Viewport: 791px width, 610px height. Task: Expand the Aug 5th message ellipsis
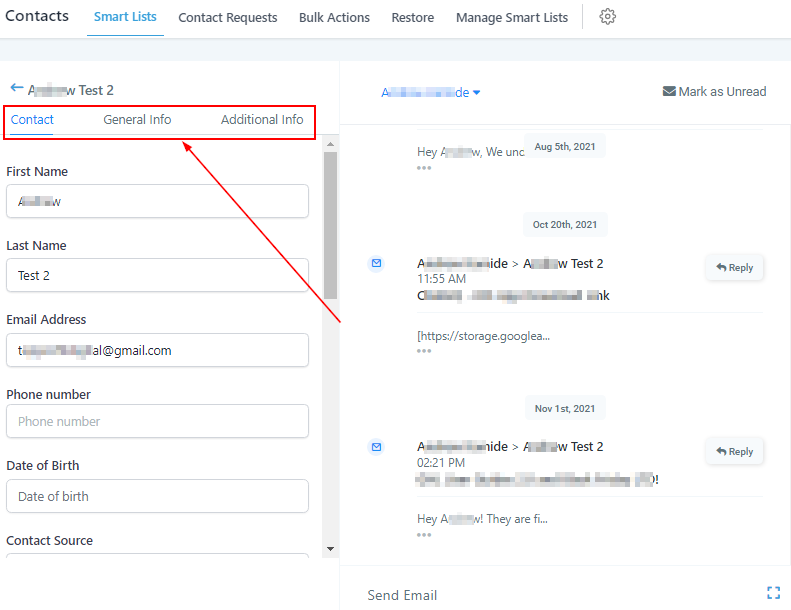pos(424,167)
